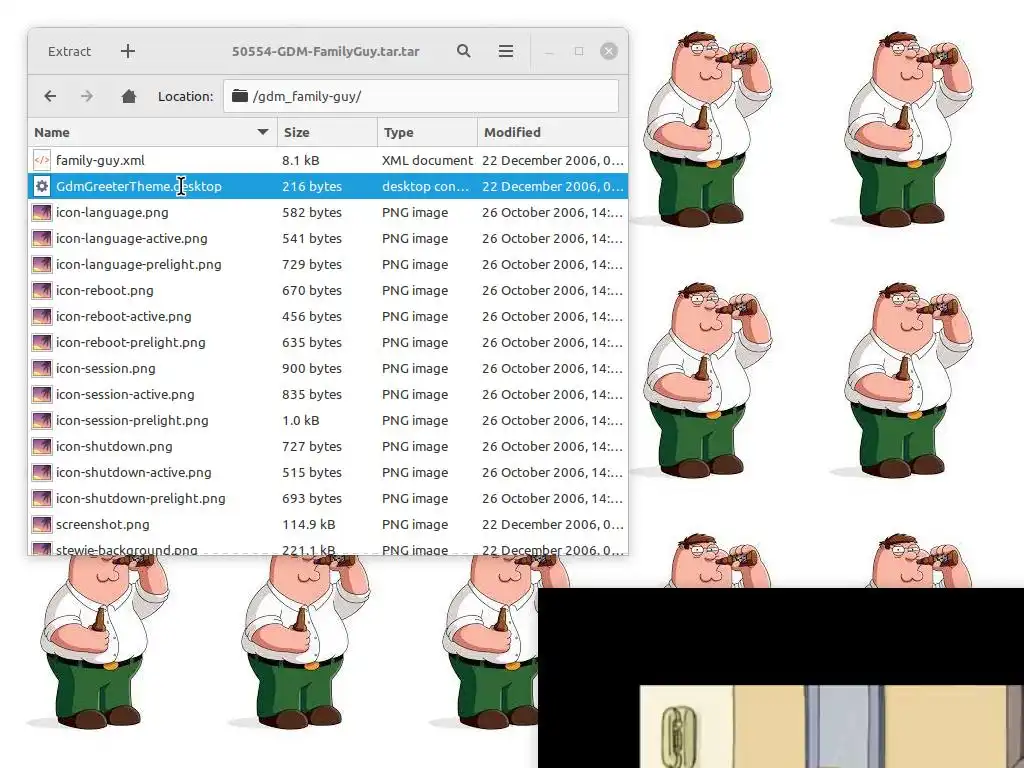Click image icon of icon-language-active.png
The image size is (1024, 768).
pyautogui.click(x=42, y=238)
